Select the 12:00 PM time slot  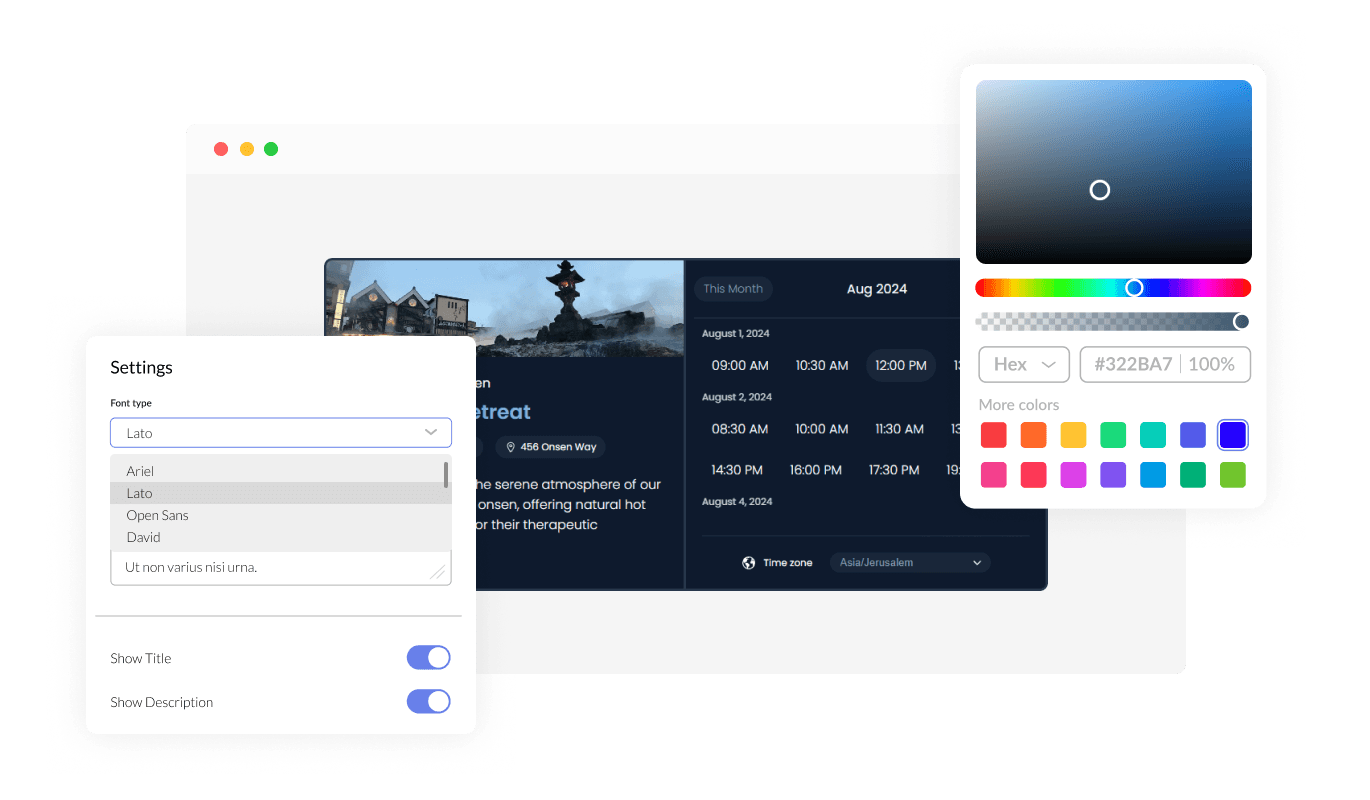click(x=900, y=366)
